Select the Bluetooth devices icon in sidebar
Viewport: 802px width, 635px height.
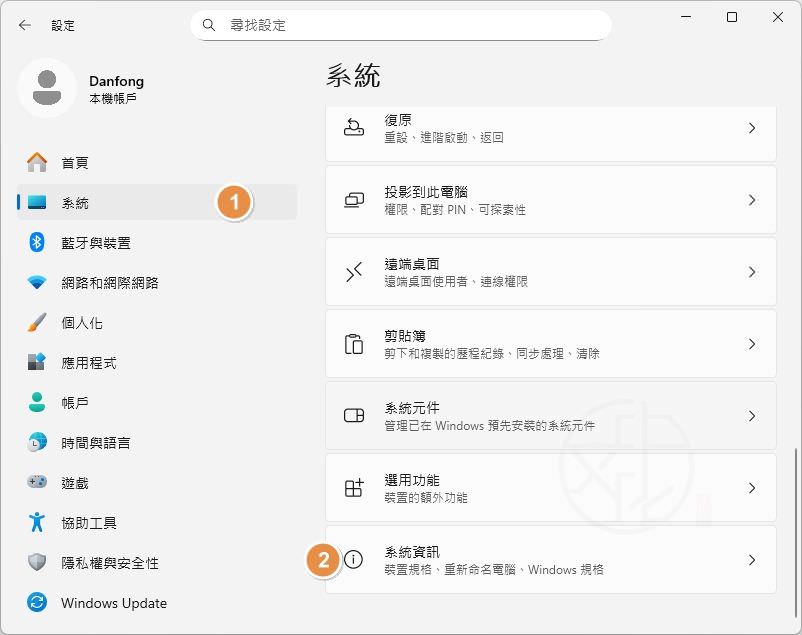(26, 242)
